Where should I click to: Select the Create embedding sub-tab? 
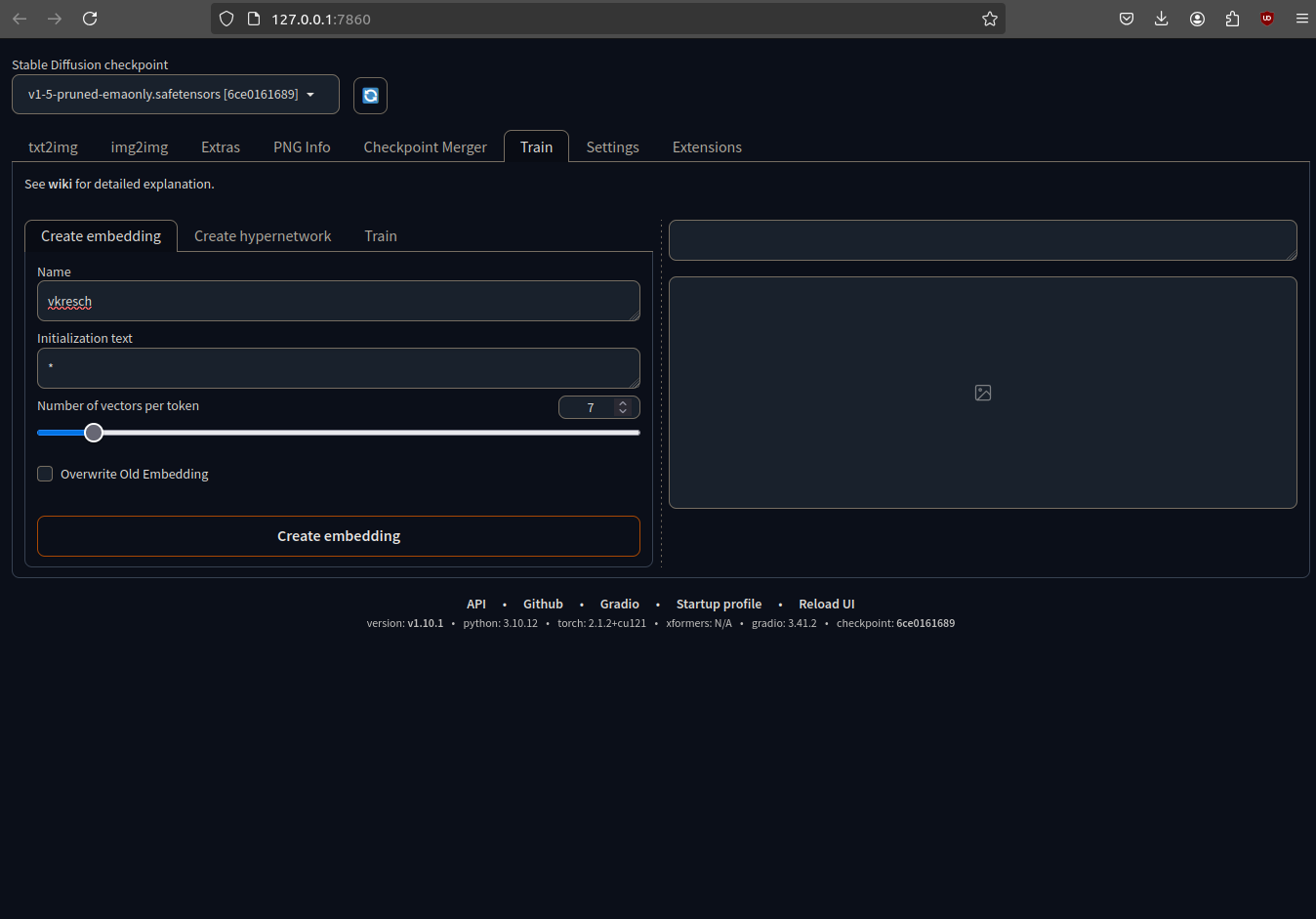pyautogui.click(x=101, y=236)
